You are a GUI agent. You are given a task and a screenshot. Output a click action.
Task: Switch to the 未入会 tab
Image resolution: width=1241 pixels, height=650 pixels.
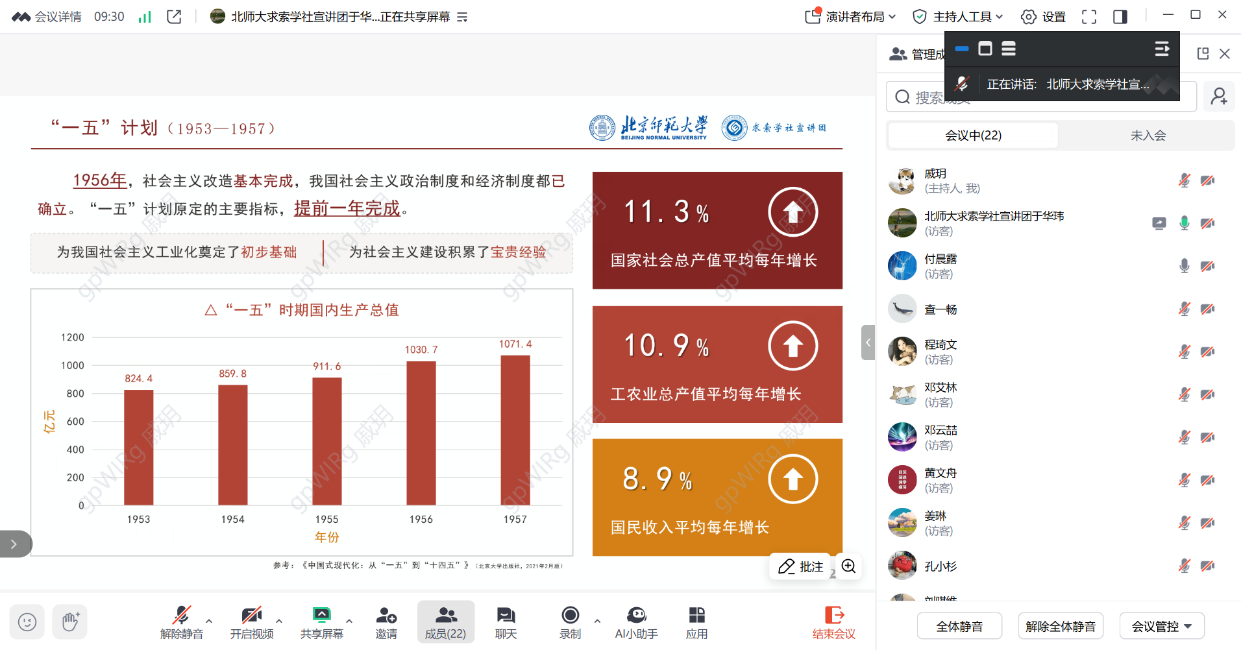(1147, 136)
